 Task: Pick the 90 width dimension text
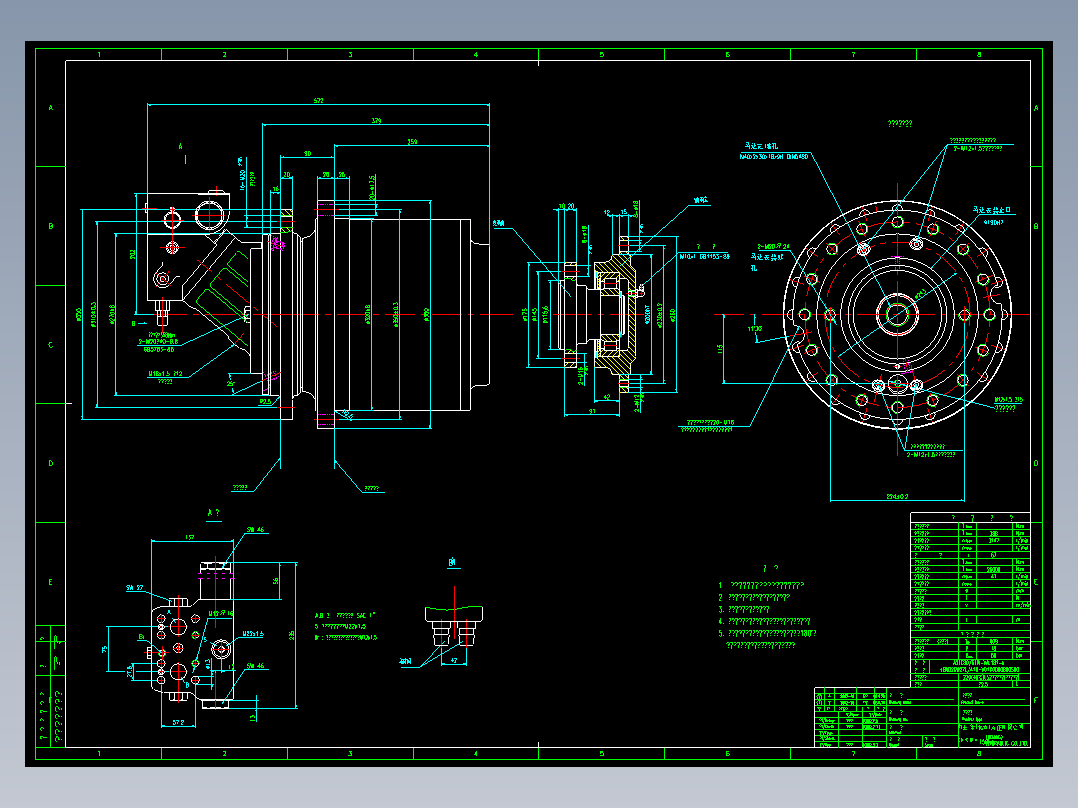click(307, 154)
